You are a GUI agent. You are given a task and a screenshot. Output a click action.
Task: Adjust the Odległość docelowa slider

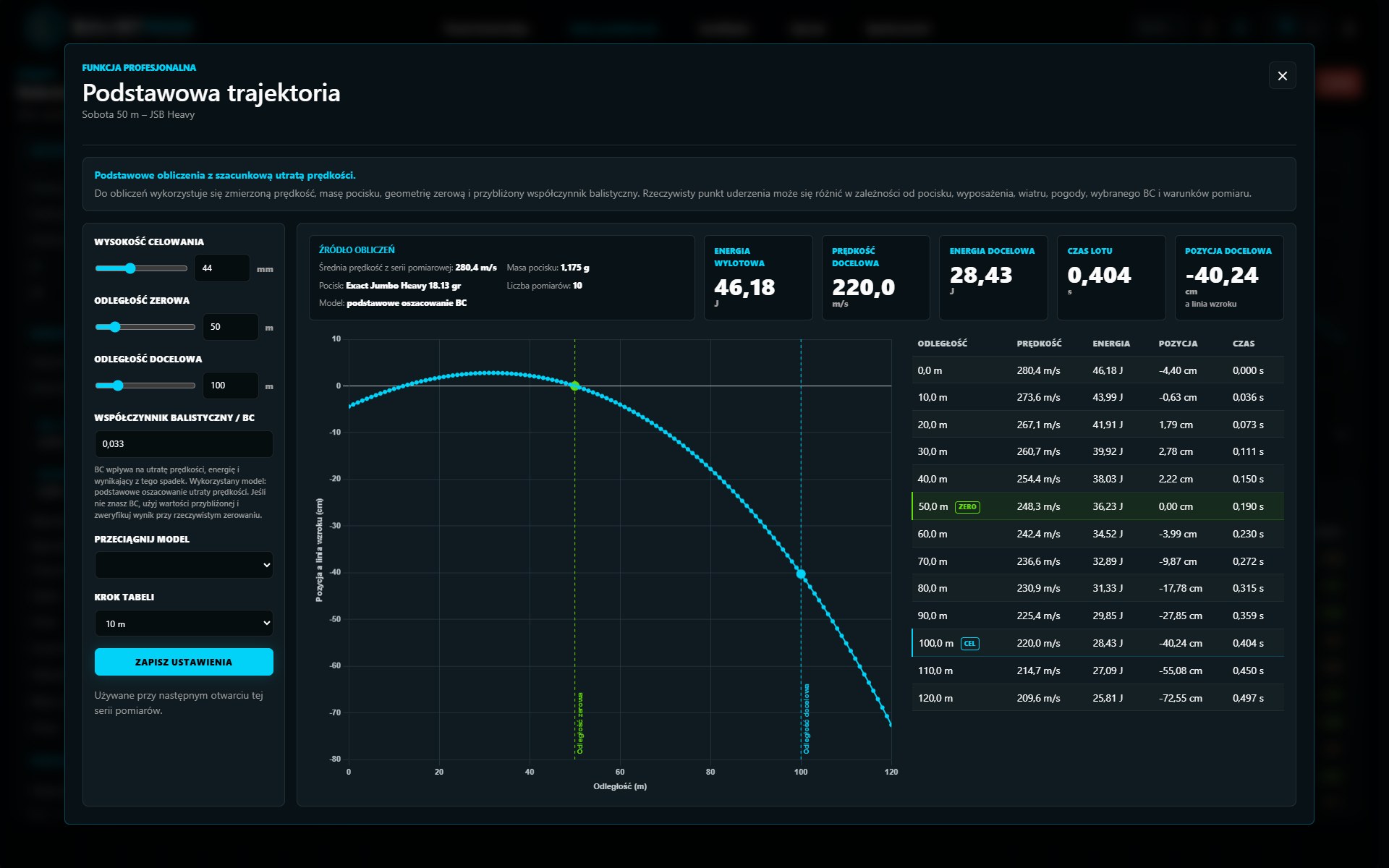click(x=145, y=386)
